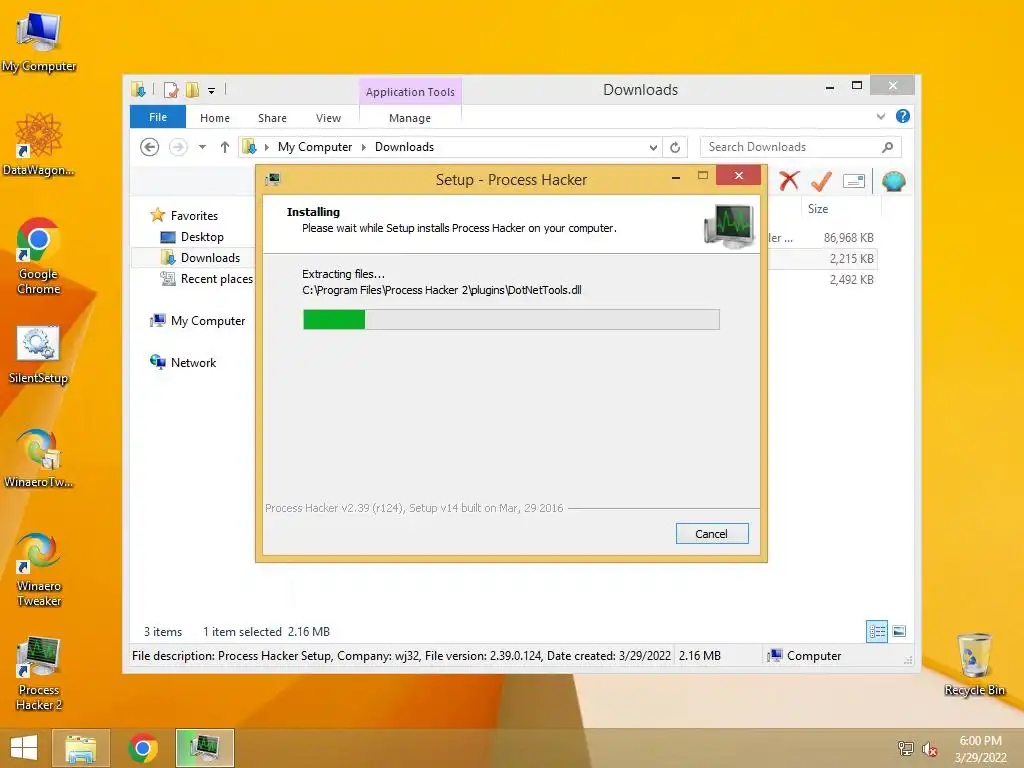Select My Computer in navigation pane

208,321
